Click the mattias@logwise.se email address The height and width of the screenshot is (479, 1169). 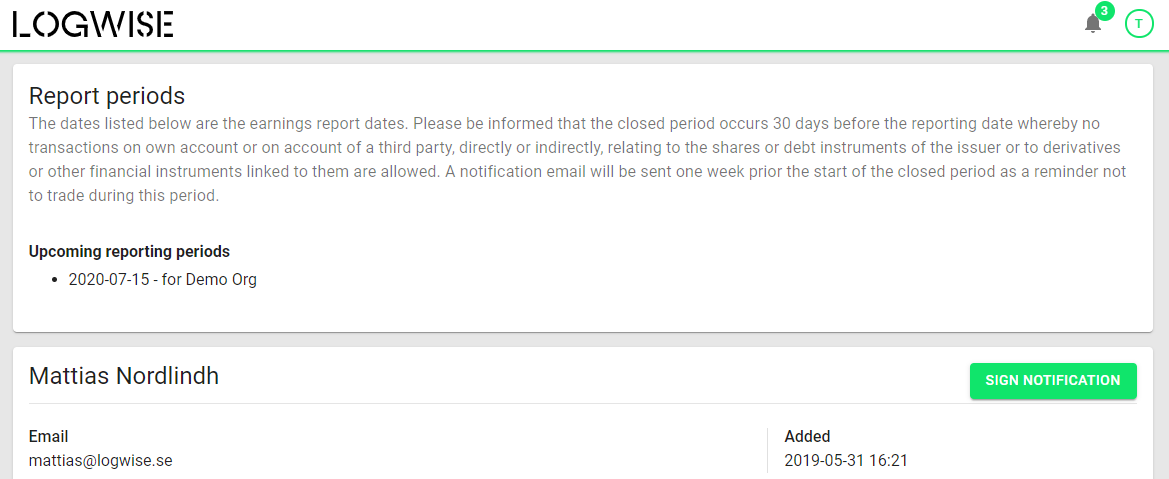tap(101, 460)
